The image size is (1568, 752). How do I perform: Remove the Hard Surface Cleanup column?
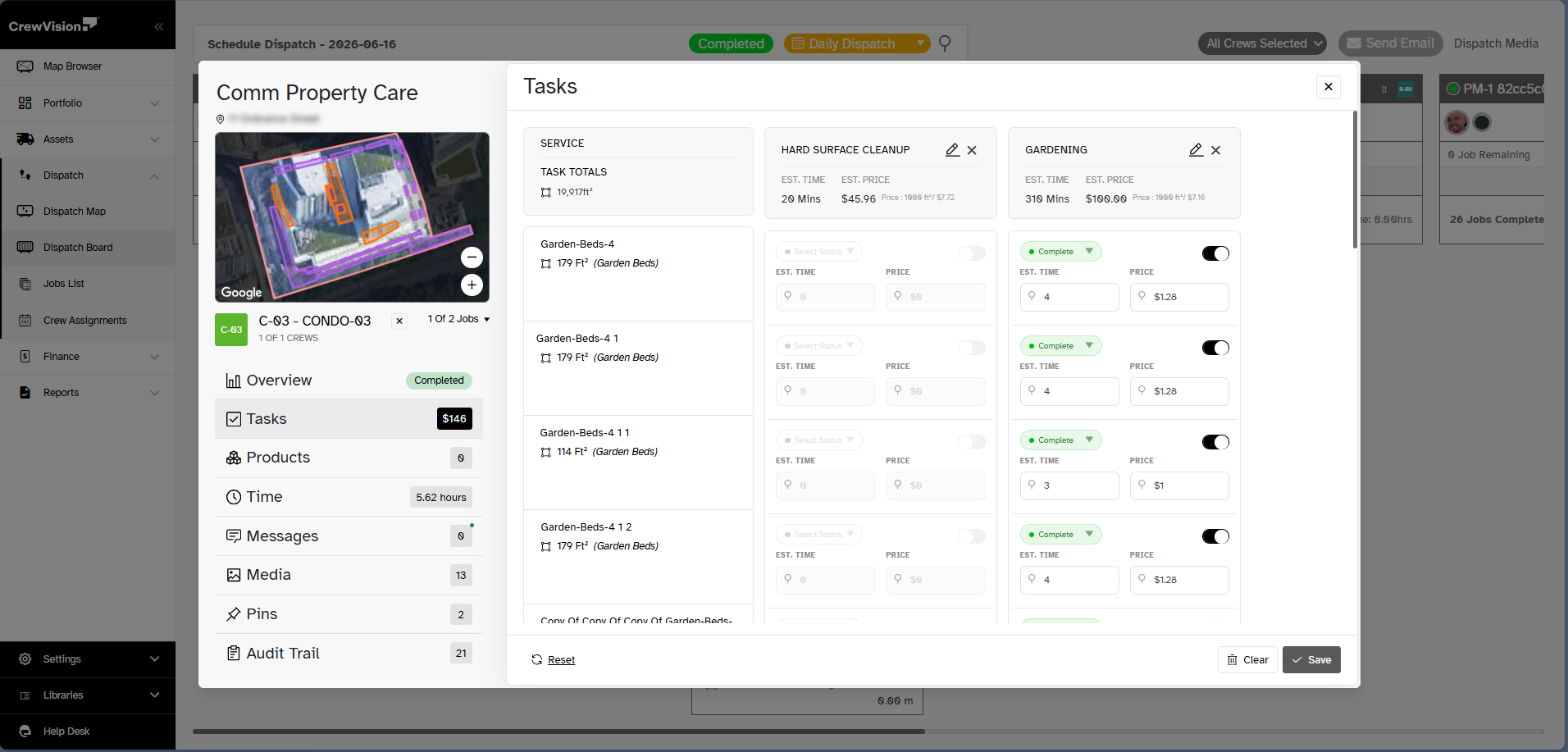tap(972, 150)
